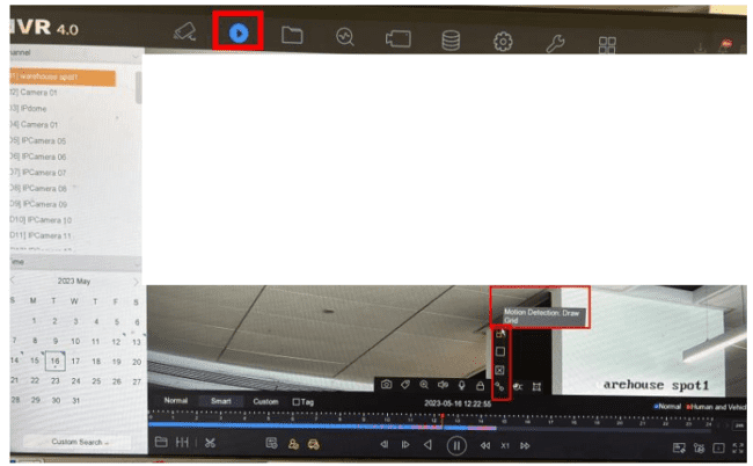Go to next month in calendar
Viewport: 753px width, 466px height.
[x=136, y=282]
